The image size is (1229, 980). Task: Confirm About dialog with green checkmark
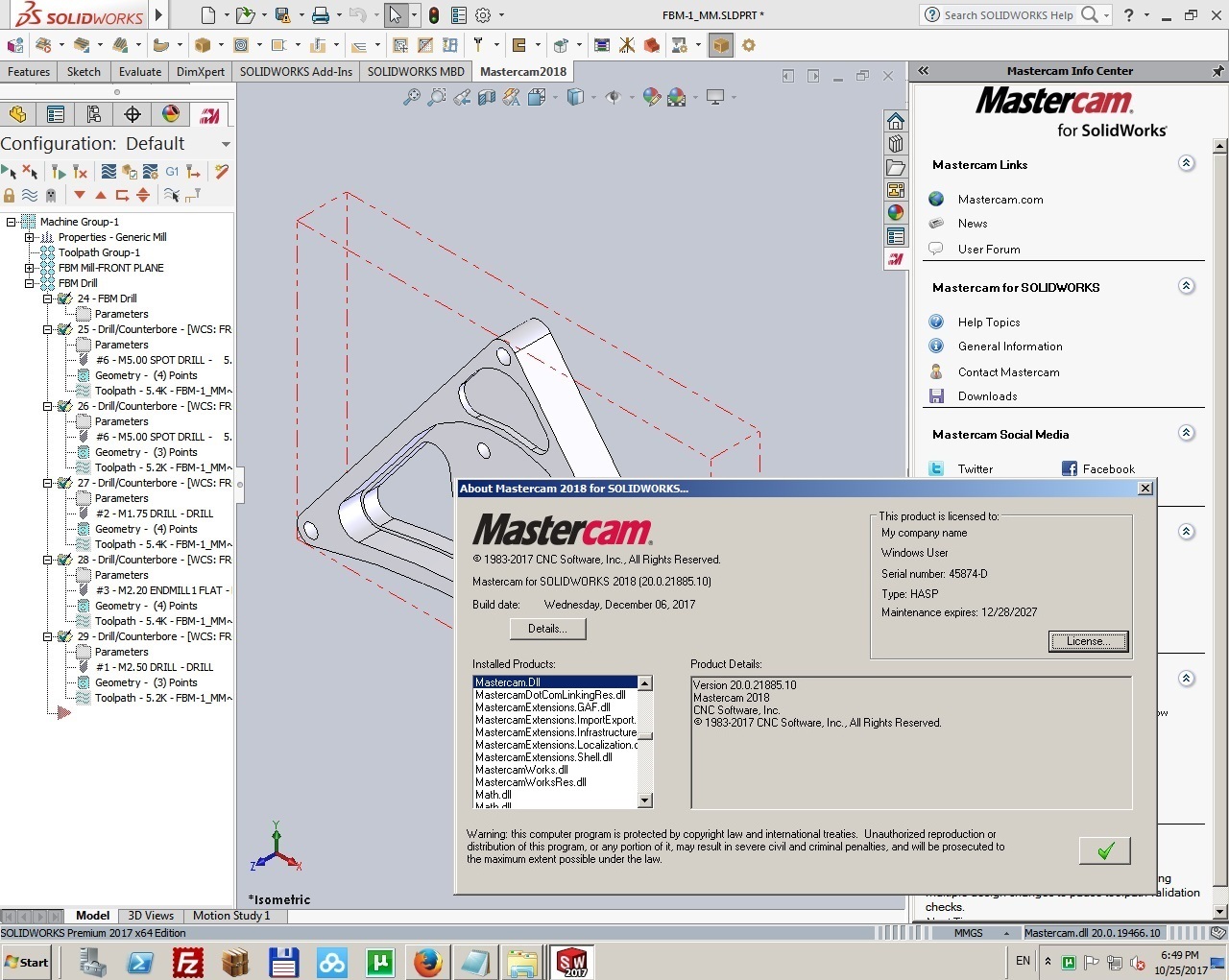pos(1105,850)
